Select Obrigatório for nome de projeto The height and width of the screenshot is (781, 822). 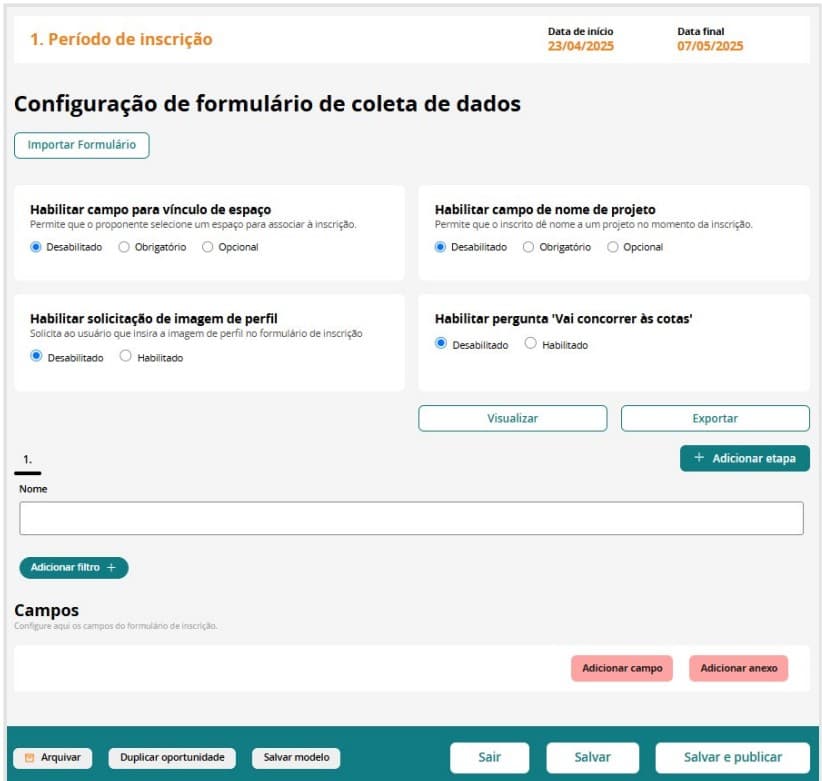point(528,247)
